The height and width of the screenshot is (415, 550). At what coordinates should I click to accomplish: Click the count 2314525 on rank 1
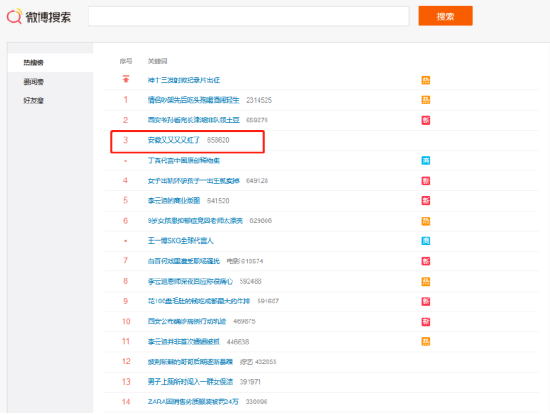(259, 100)
